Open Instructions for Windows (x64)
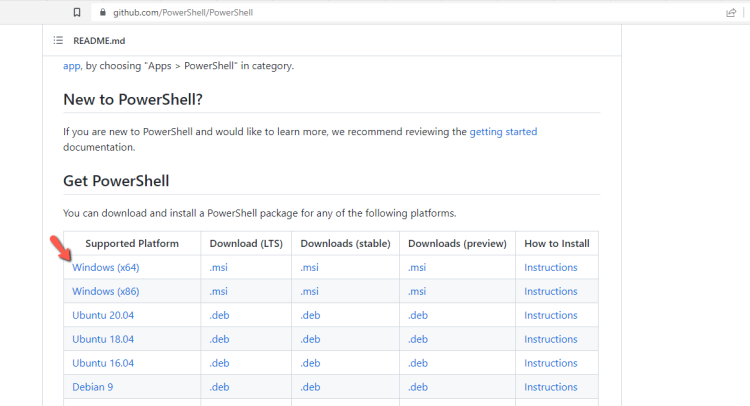This screenshot has width=750, height=406. coord(551,267)
